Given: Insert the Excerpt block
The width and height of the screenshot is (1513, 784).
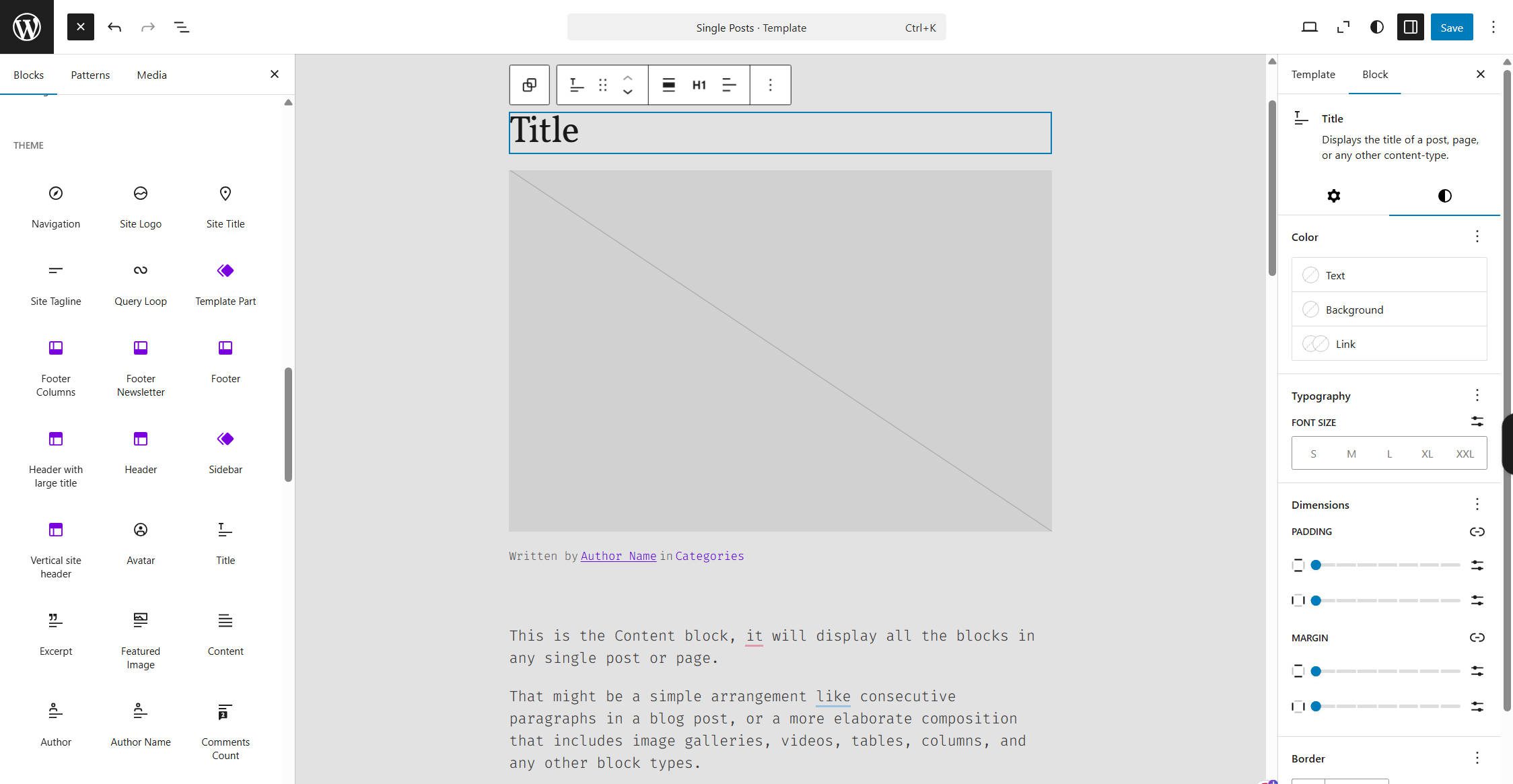Looking at the screenshot, I should coord(56,635).
